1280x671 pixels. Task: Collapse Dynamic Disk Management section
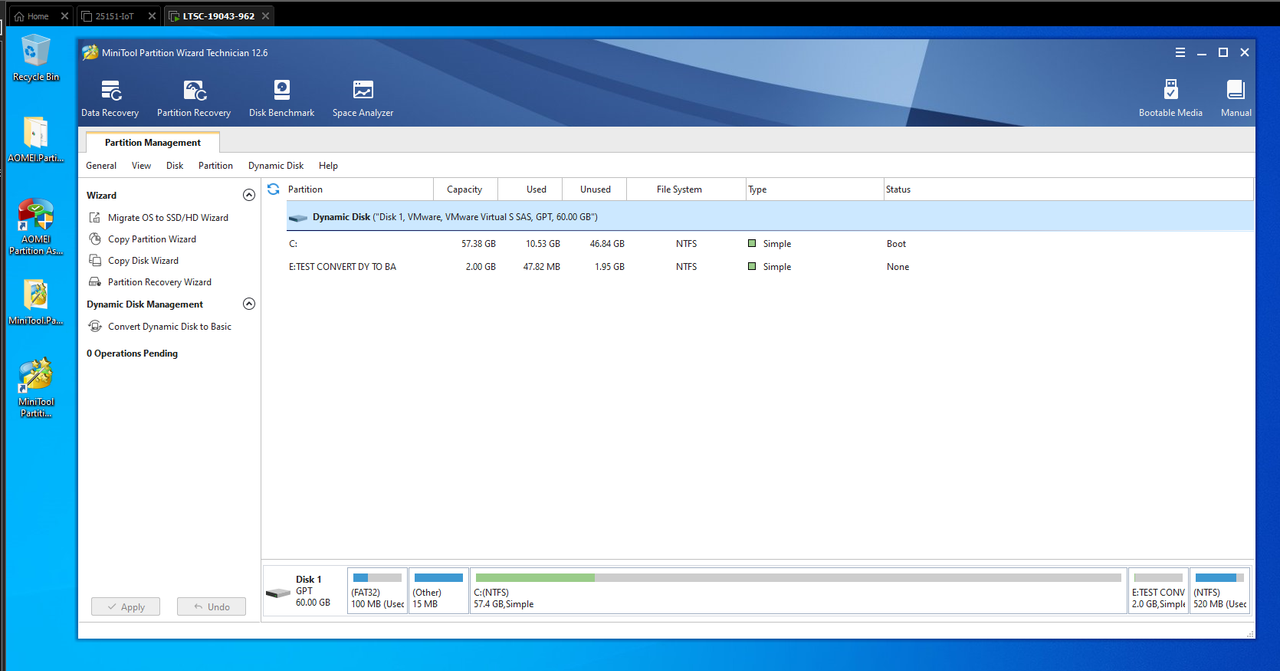pos(249,304)
